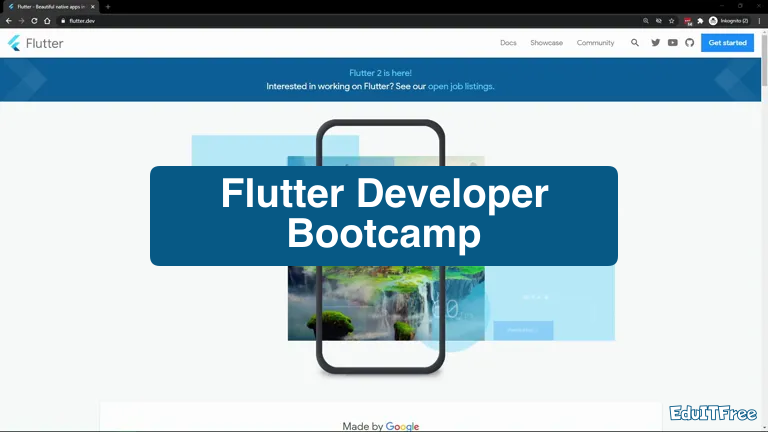Click the lock icon beside flutter.dev

[x=63, y=21]
